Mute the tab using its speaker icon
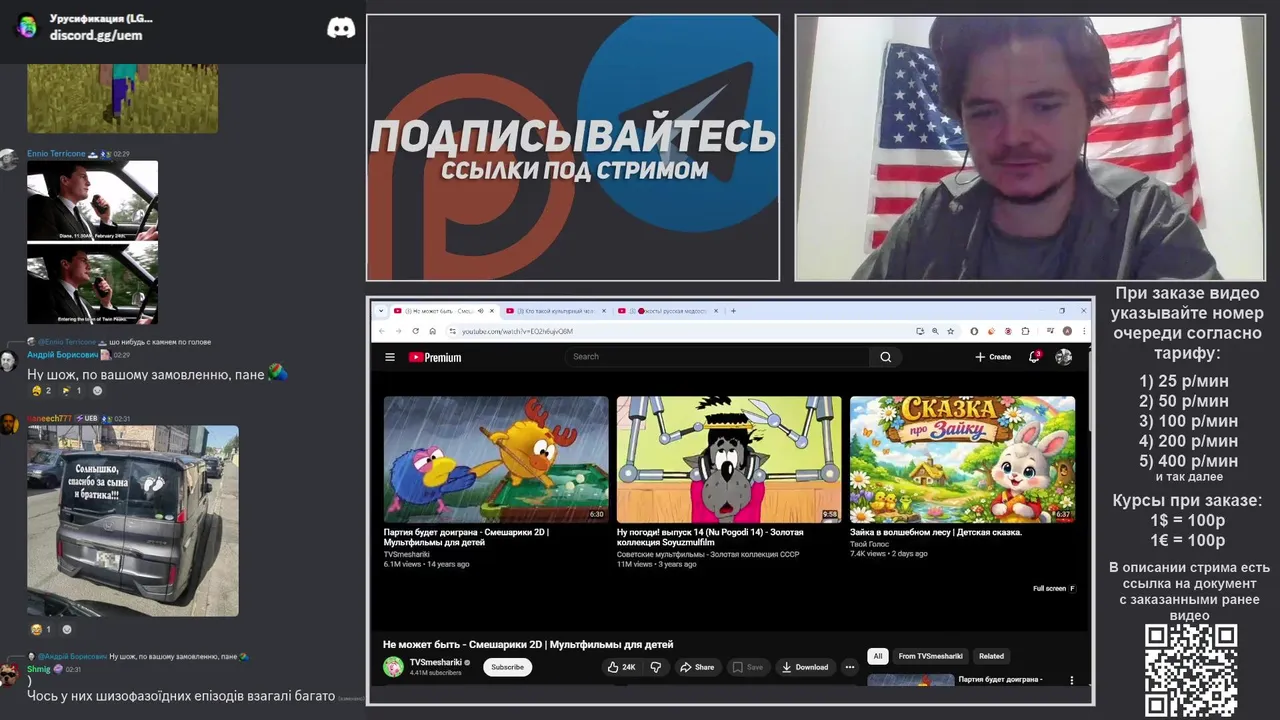 pos(481,311)
